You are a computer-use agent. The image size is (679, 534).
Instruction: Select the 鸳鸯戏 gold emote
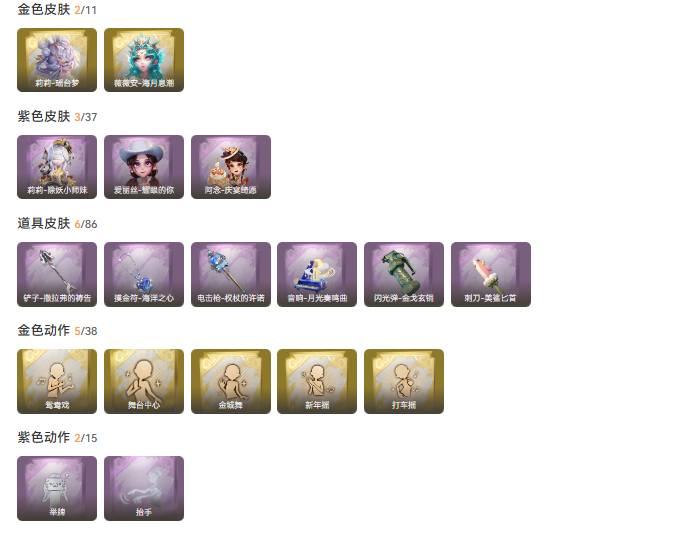[x=57, y=381]
